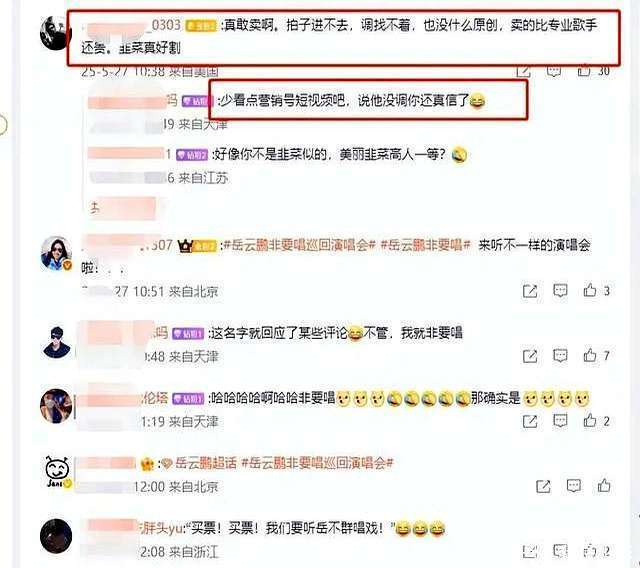Open the smiley cartoon face avatar profile
The image size is (640, 568).
57,472
